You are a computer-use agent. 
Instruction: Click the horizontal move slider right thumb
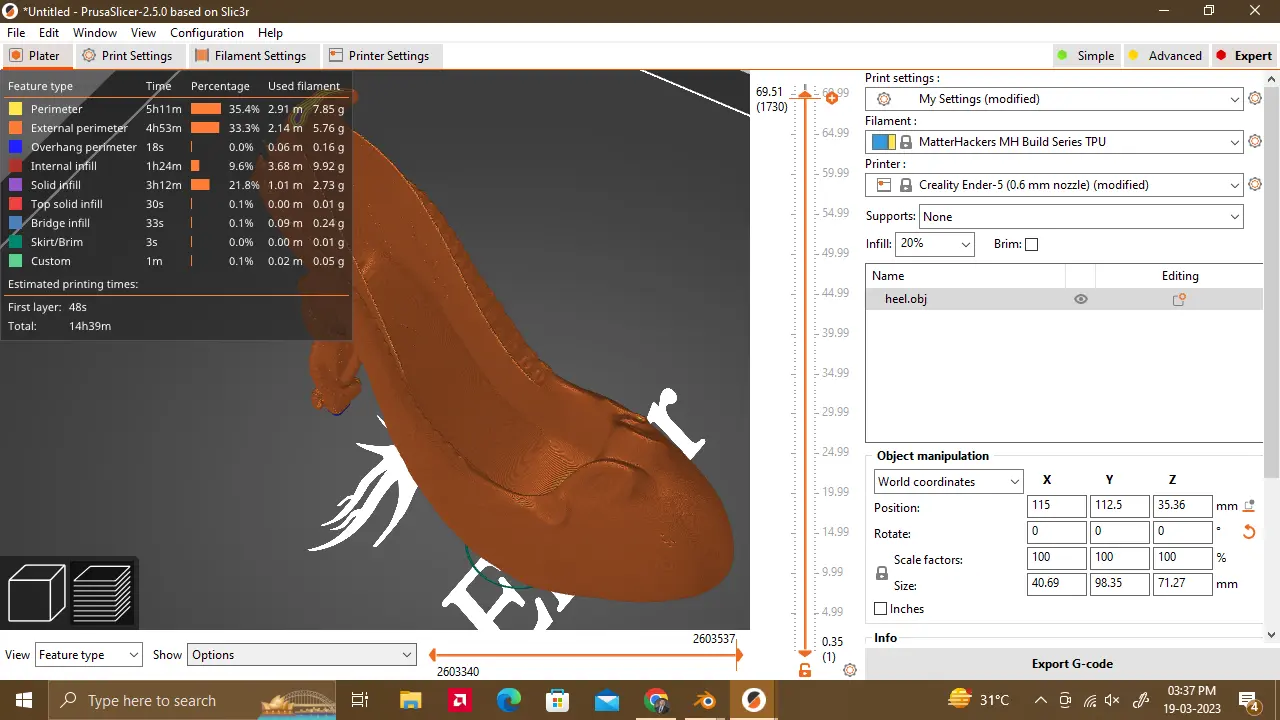[738, 655]
